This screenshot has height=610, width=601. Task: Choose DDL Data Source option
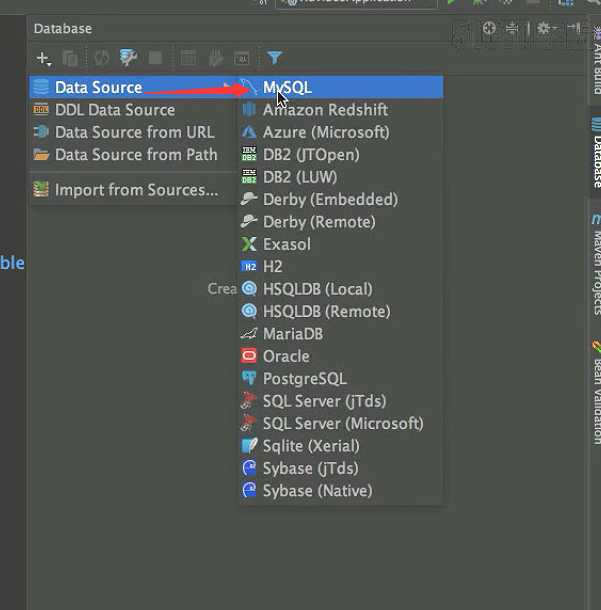[x=133, y=110]
